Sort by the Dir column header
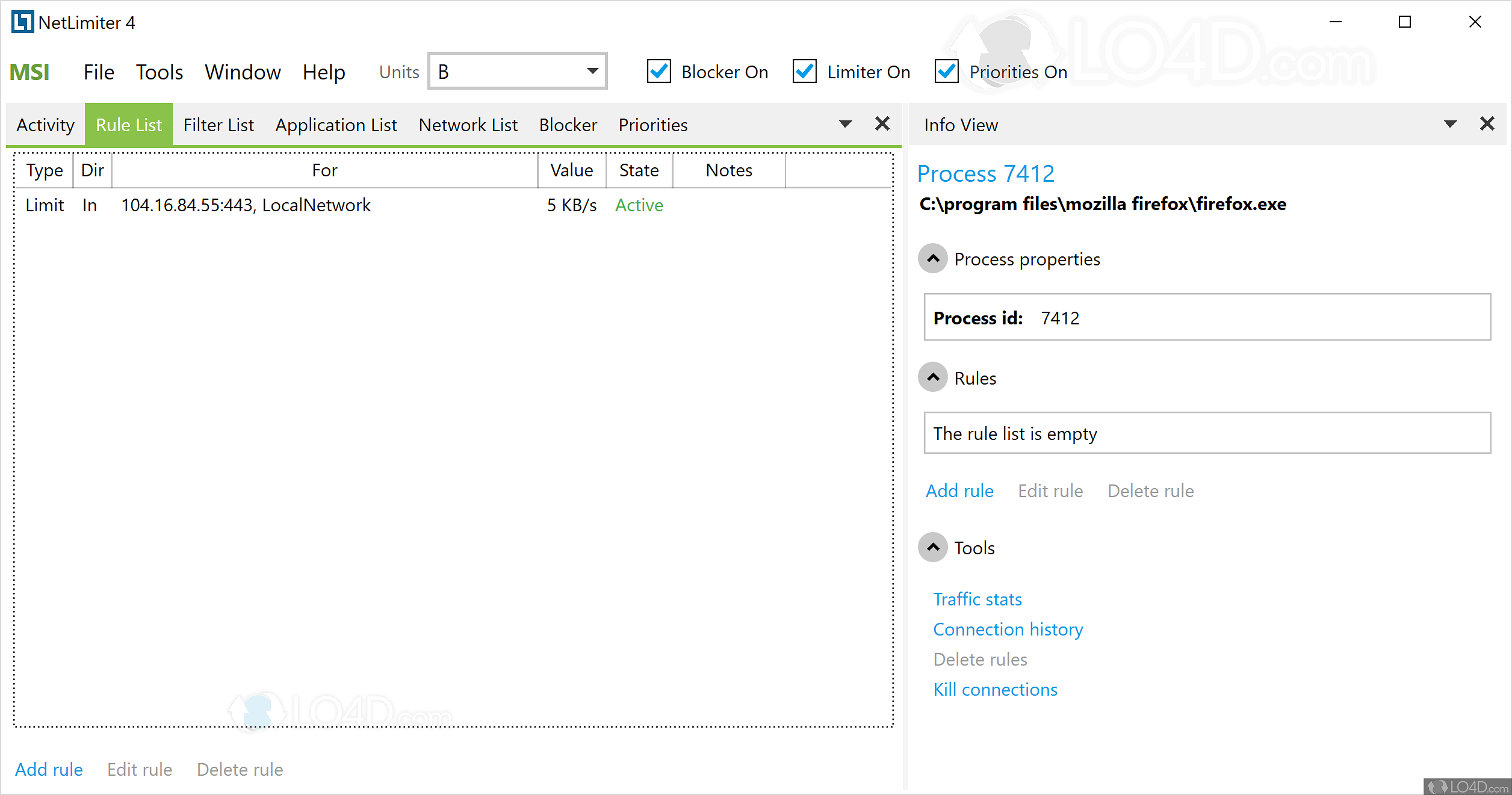The width and height of the screenshot is (1512, 795). (x=92, y=170)
